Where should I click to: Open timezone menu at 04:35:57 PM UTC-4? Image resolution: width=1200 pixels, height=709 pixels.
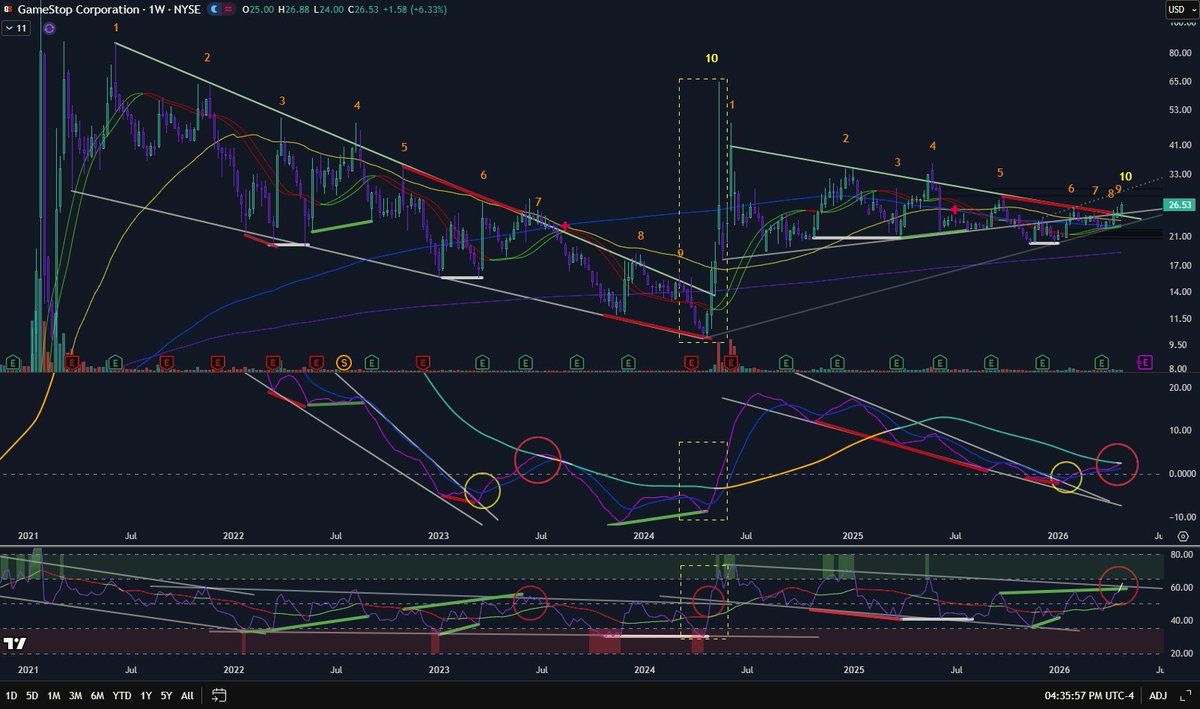tap(1090, 694)
